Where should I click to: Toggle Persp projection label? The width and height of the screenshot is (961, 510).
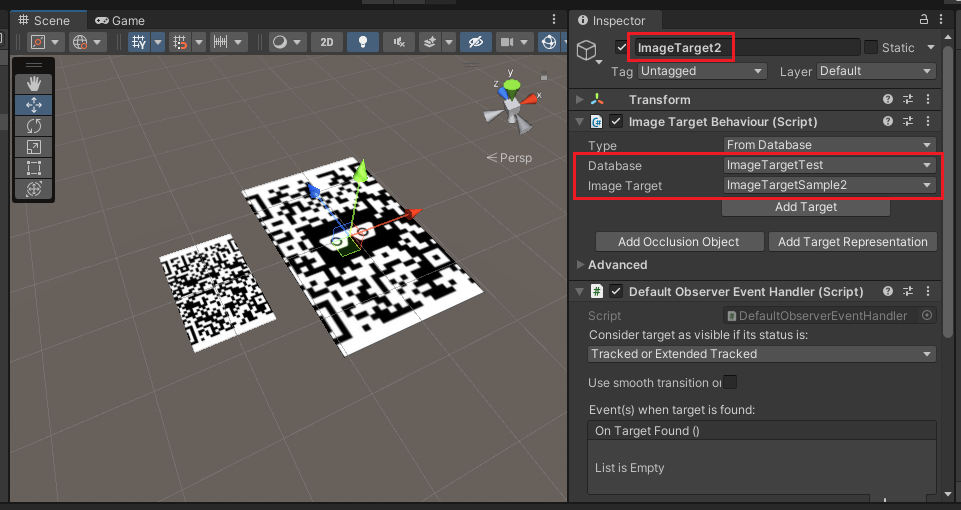509,158
